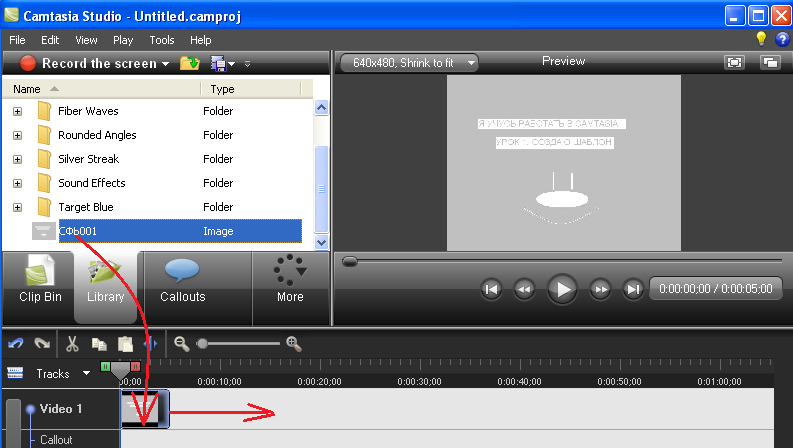Open the File menu

[x=17, y=40]
